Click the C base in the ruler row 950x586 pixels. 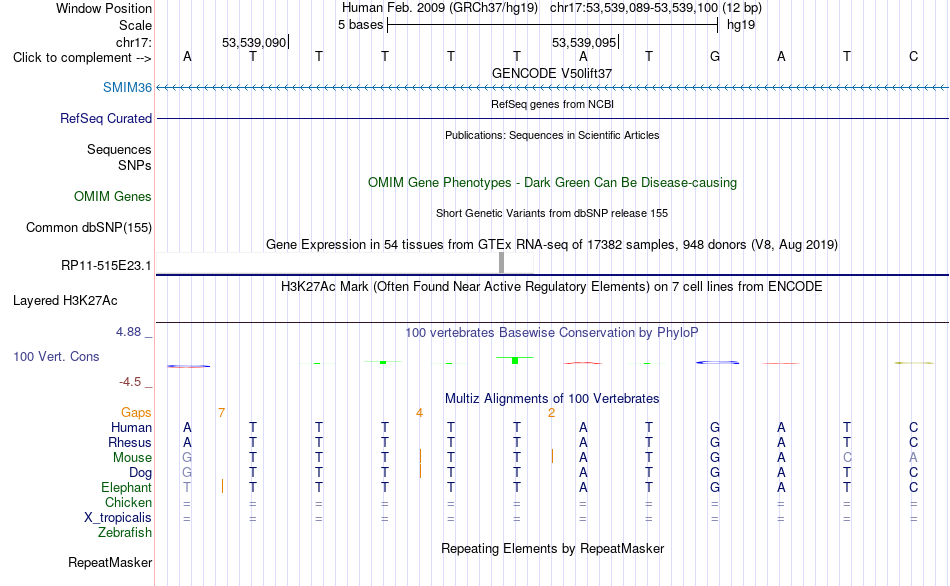click(x=914, y=56)
